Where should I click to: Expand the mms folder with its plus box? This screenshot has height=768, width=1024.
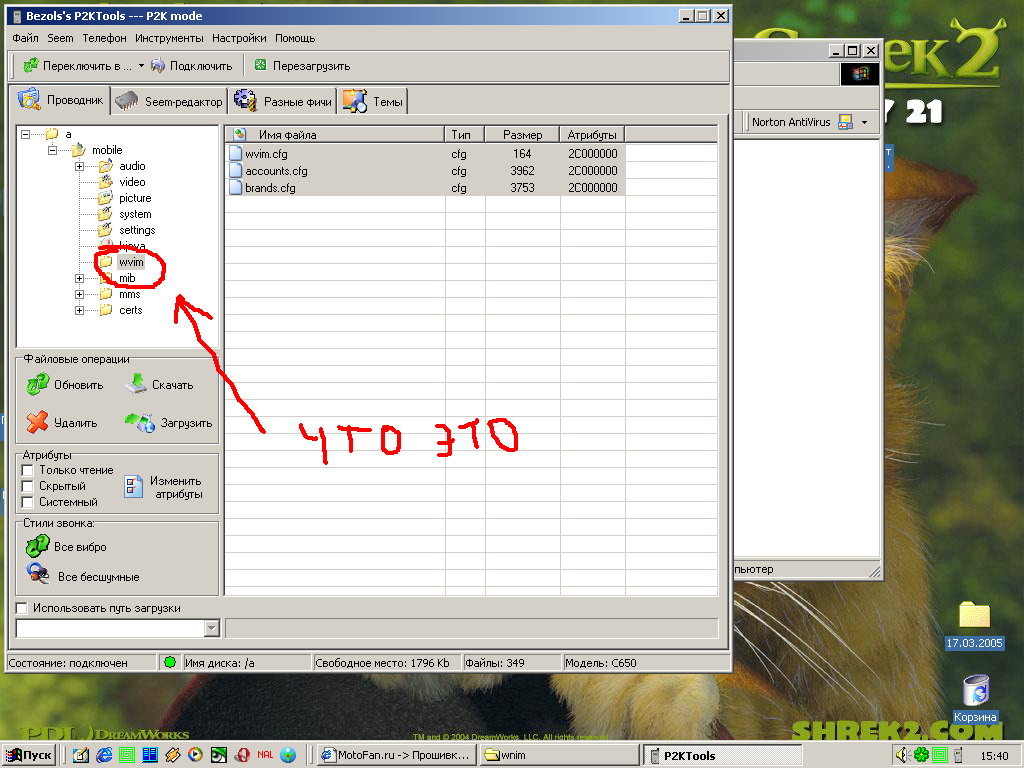pos(79,295)
